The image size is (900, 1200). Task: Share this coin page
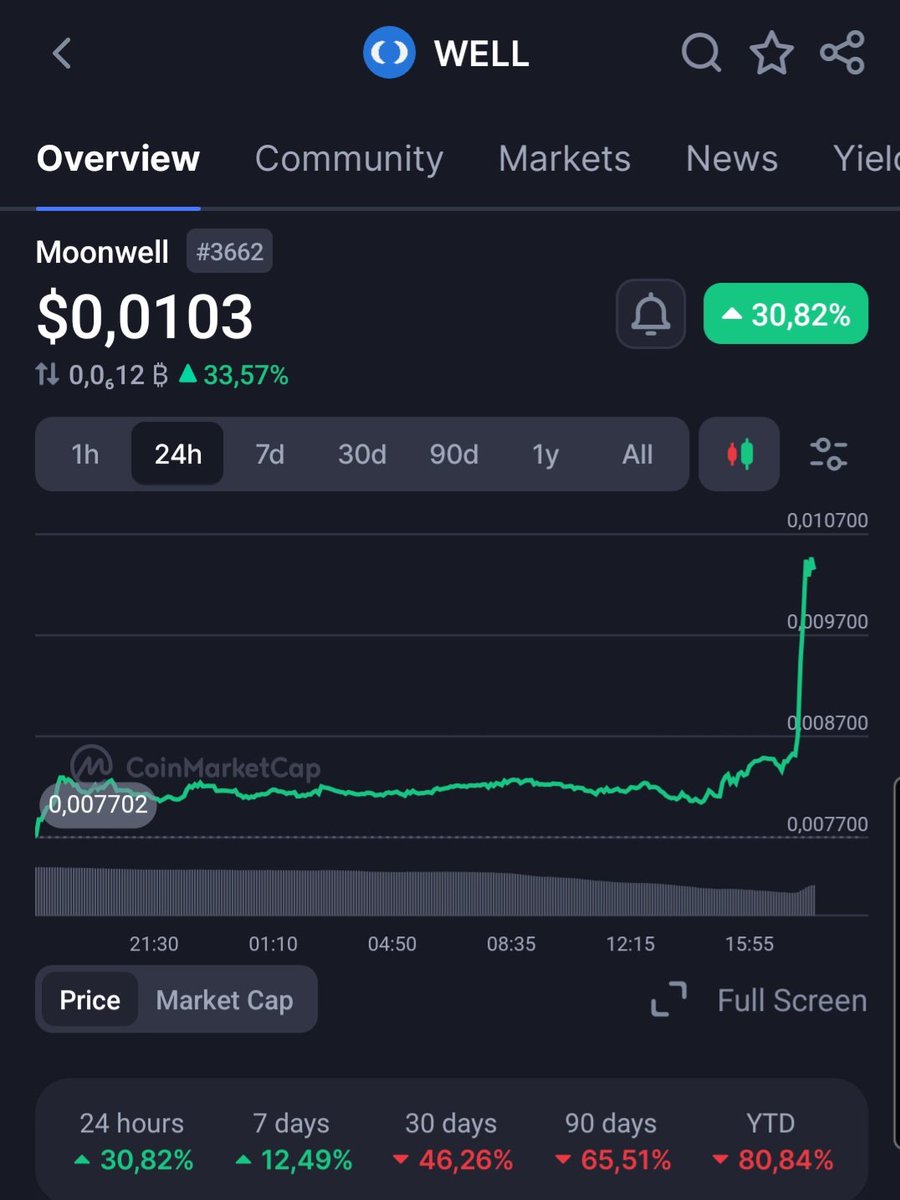(842, 53)
